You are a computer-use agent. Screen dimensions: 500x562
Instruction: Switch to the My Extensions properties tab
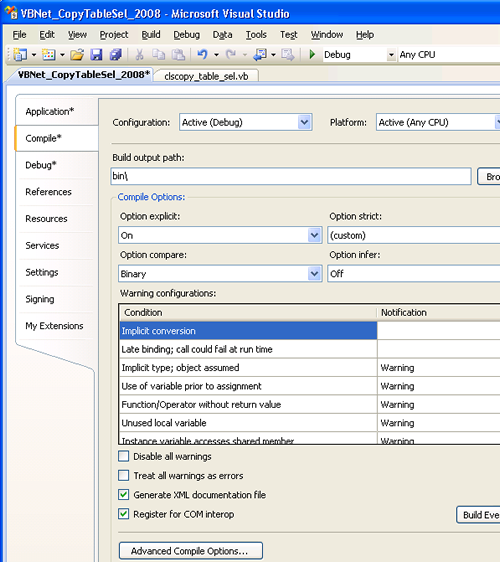(x=57, y=326)
